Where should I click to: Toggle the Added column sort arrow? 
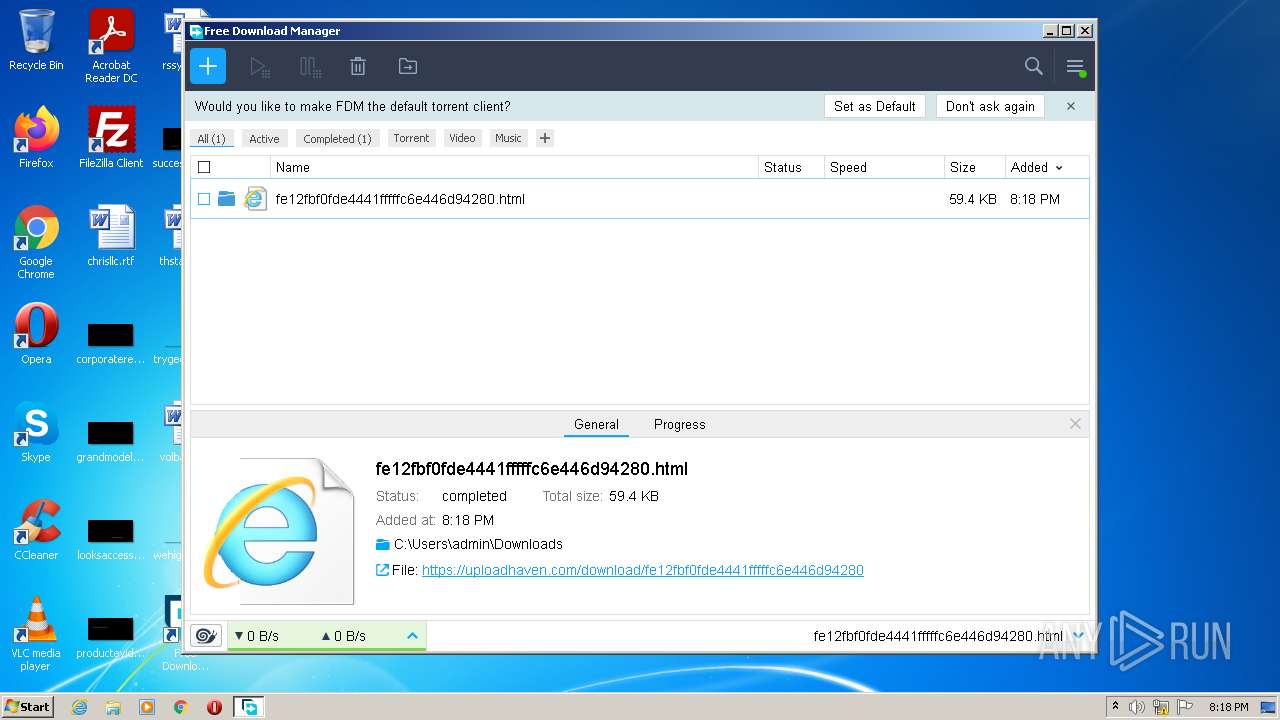coord(1059,168)
